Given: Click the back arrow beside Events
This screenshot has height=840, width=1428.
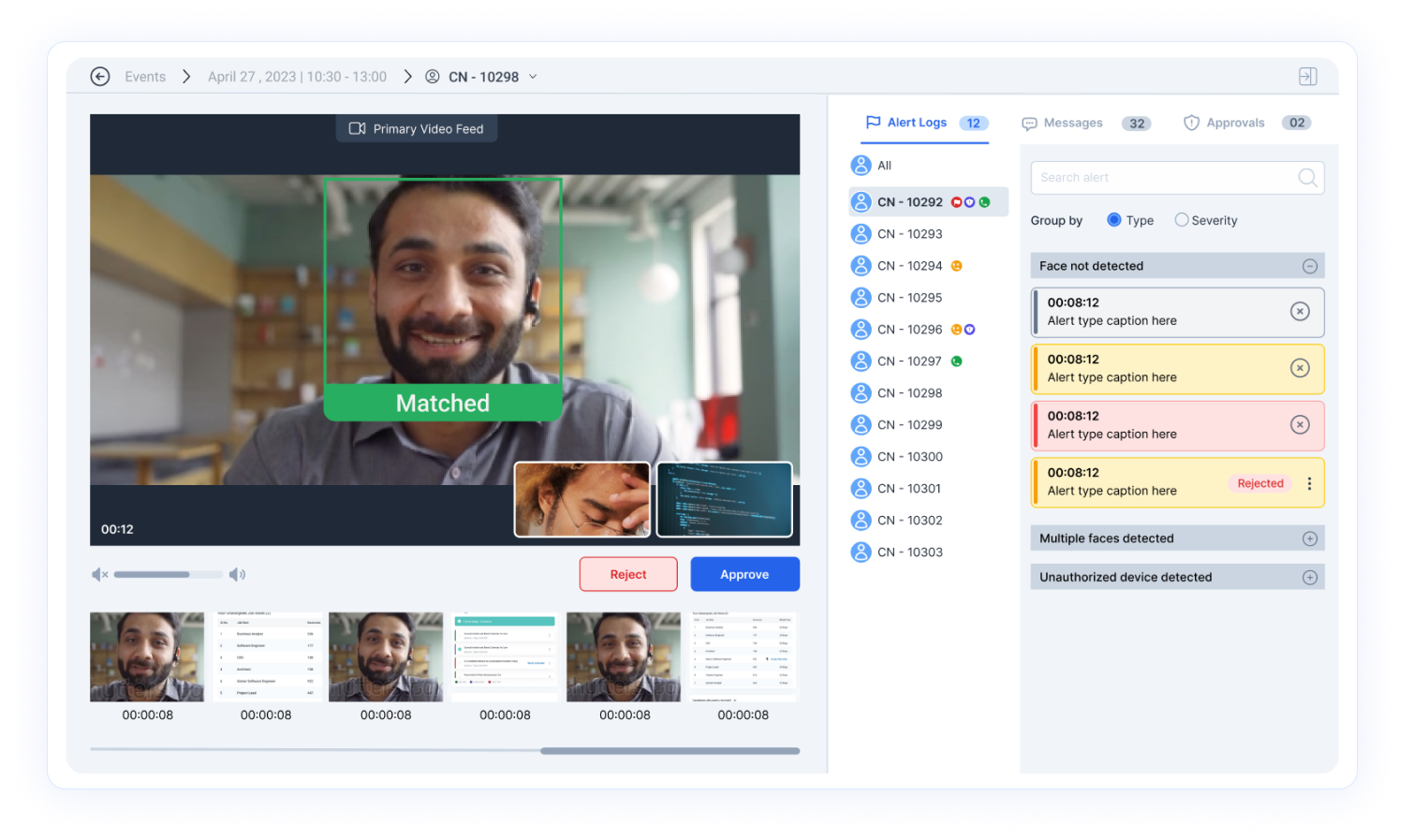Looking at the screenshot, I should (x=100, y=77).
